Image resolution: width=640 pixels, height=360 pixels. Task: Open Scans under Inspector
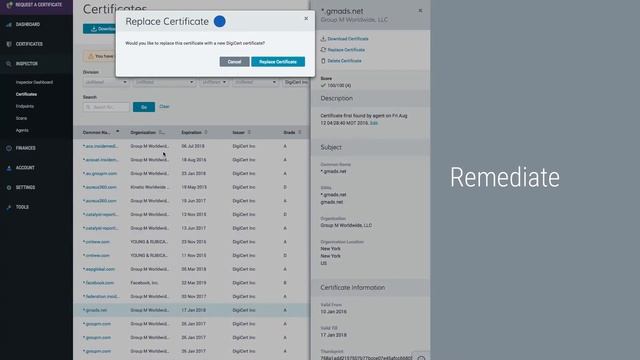(x=21, y=118)
